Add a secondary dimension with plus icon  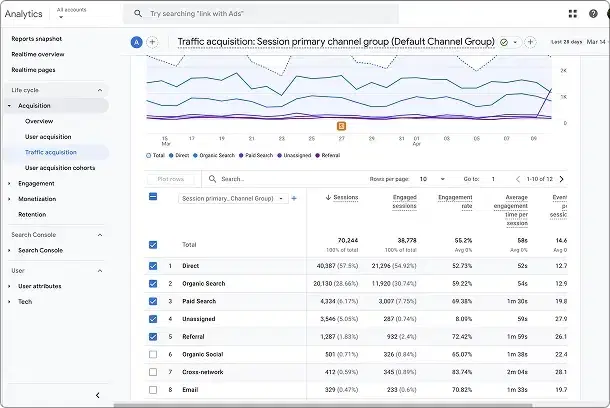point(293,199)
